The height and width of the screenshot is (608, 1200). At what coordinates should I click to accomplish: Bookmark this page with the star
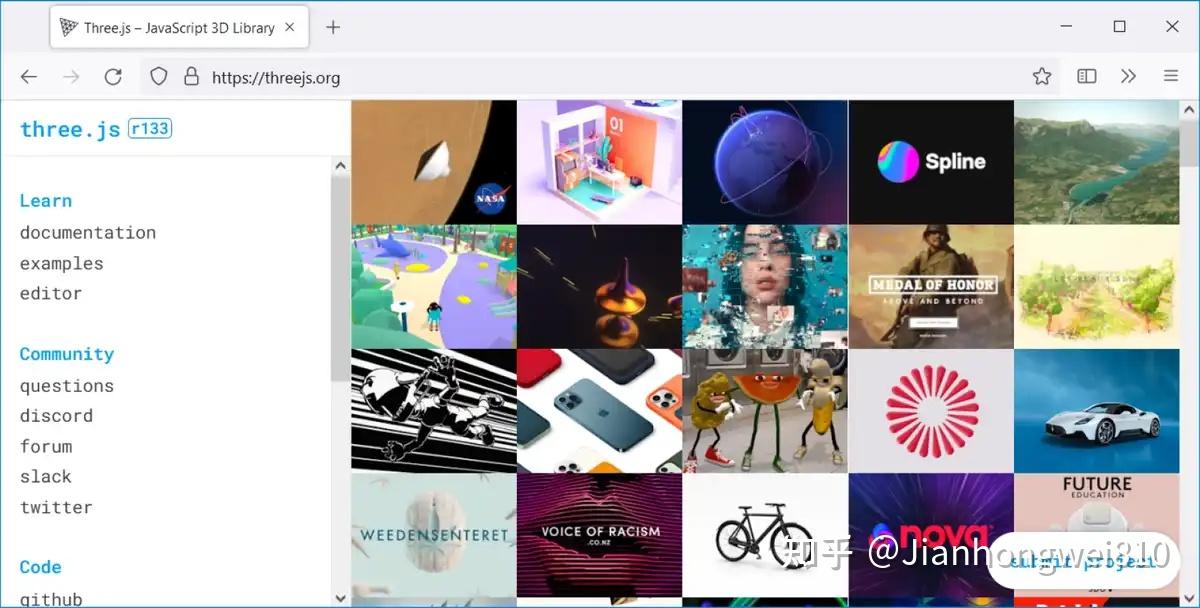coord(1042,77)
